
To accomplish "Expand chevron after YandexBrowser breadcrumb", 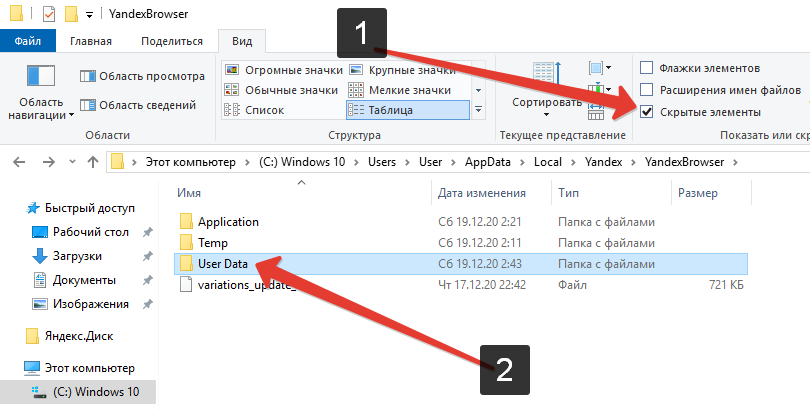I will [x=735, y=162].
